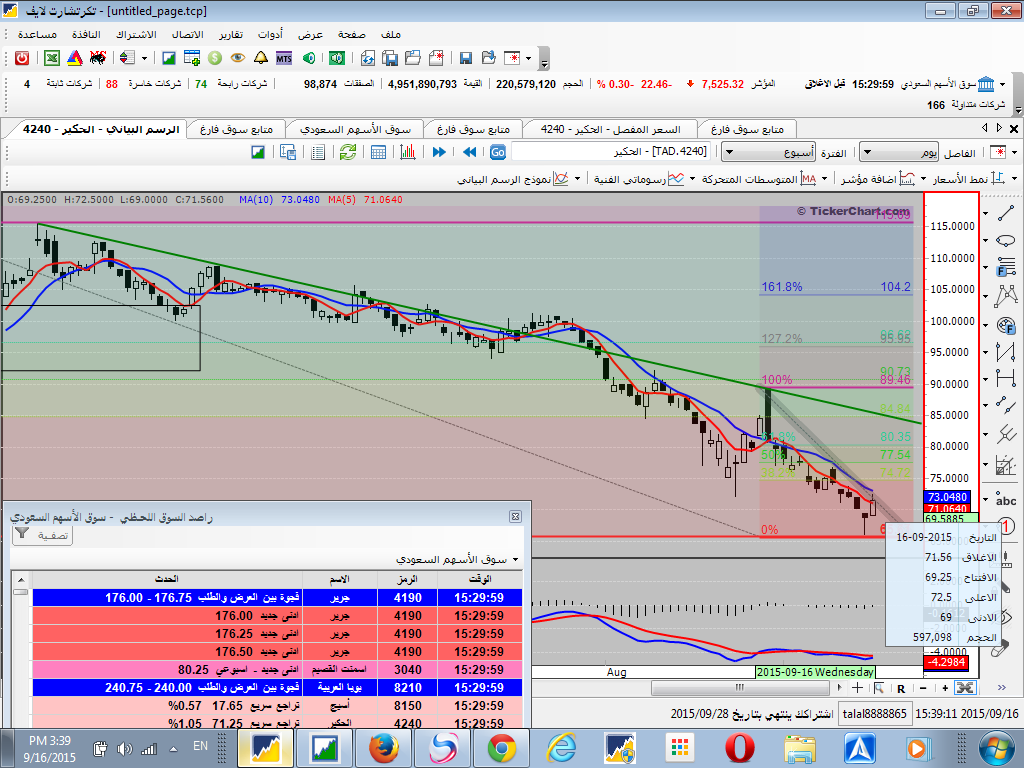Image resolution: width=1024 pixels, height=768 pixels.
Task: Click the MetaStock MS spider icon
Action: (x=98, y=58)
